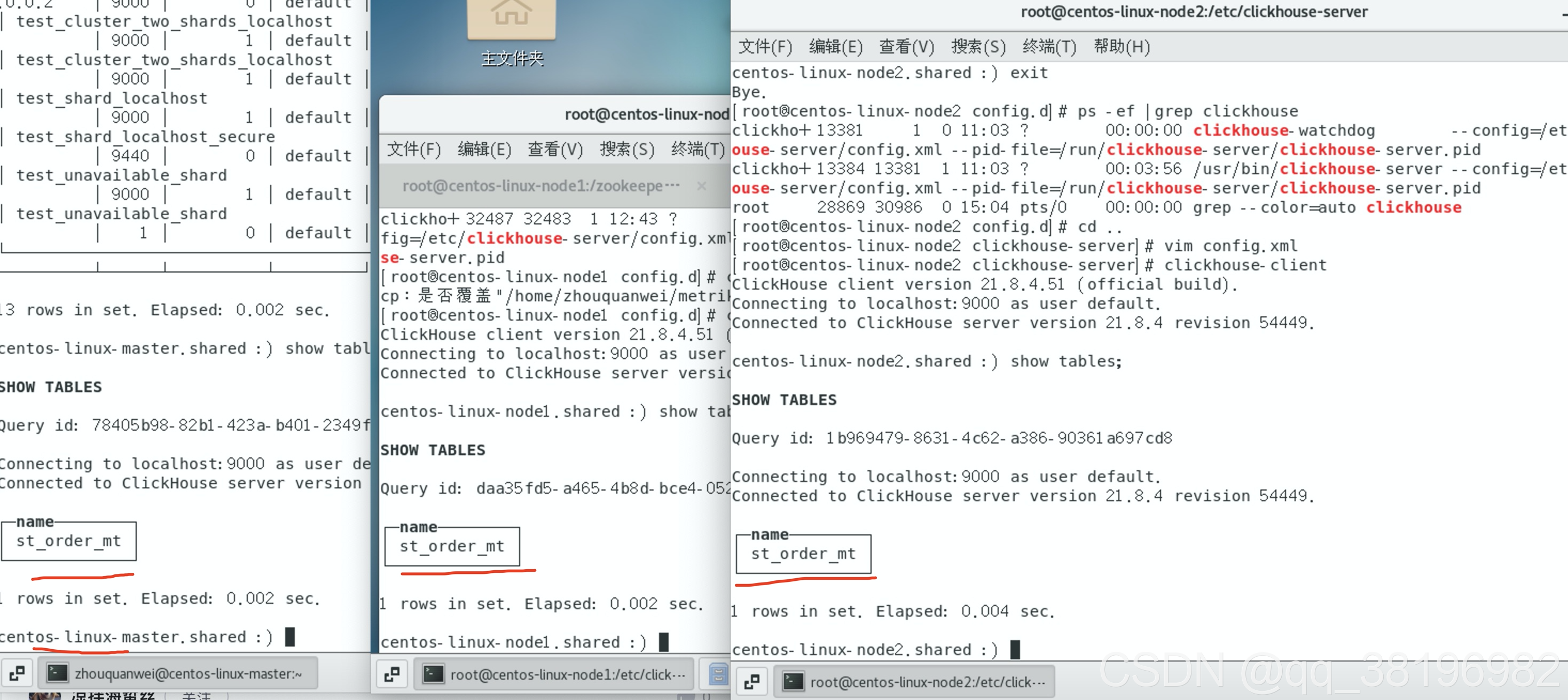This screenshot has width=1568, height=700.
Task: Click the show-desktop icon beside the node2 taskbar item
Action: pos(752,682)
